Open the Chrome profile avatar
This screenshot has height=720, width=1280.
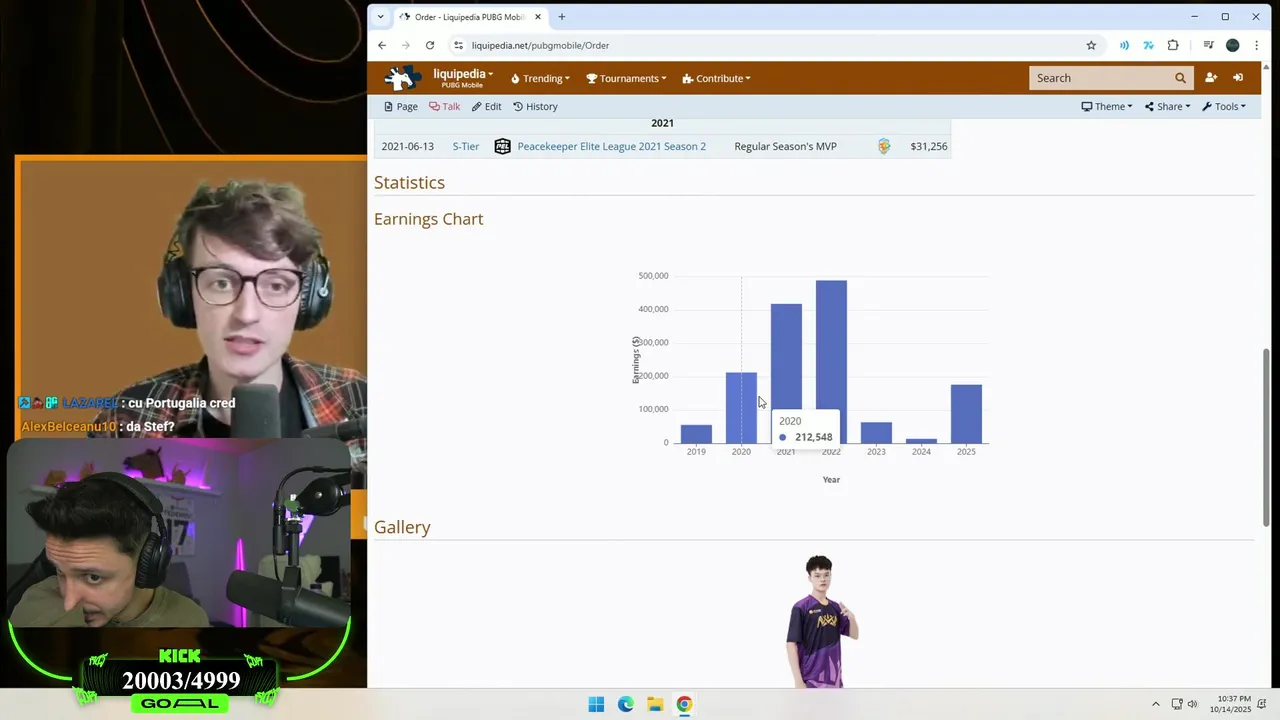1232,45
